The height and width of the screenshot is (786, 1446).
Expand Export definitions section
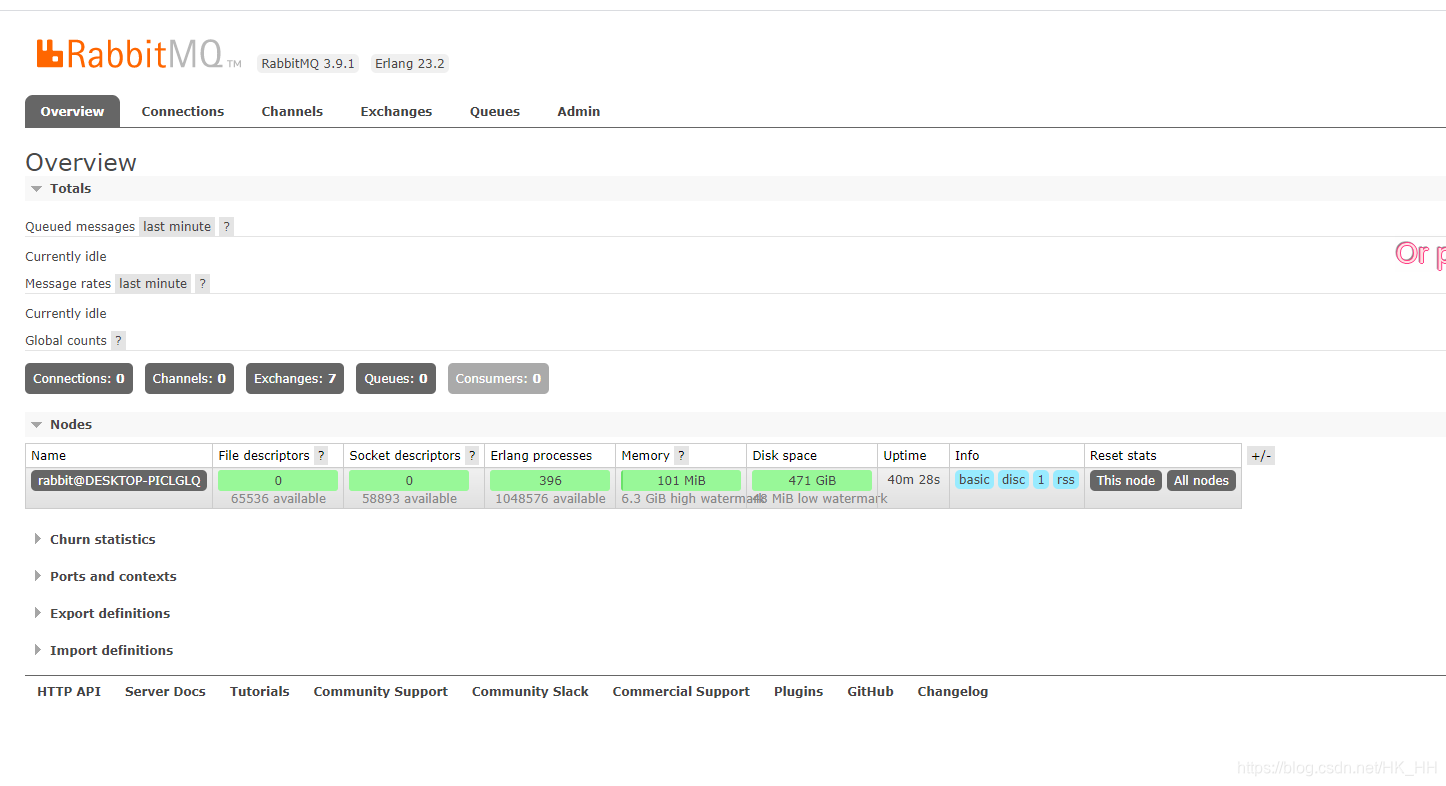coord(101,613)
